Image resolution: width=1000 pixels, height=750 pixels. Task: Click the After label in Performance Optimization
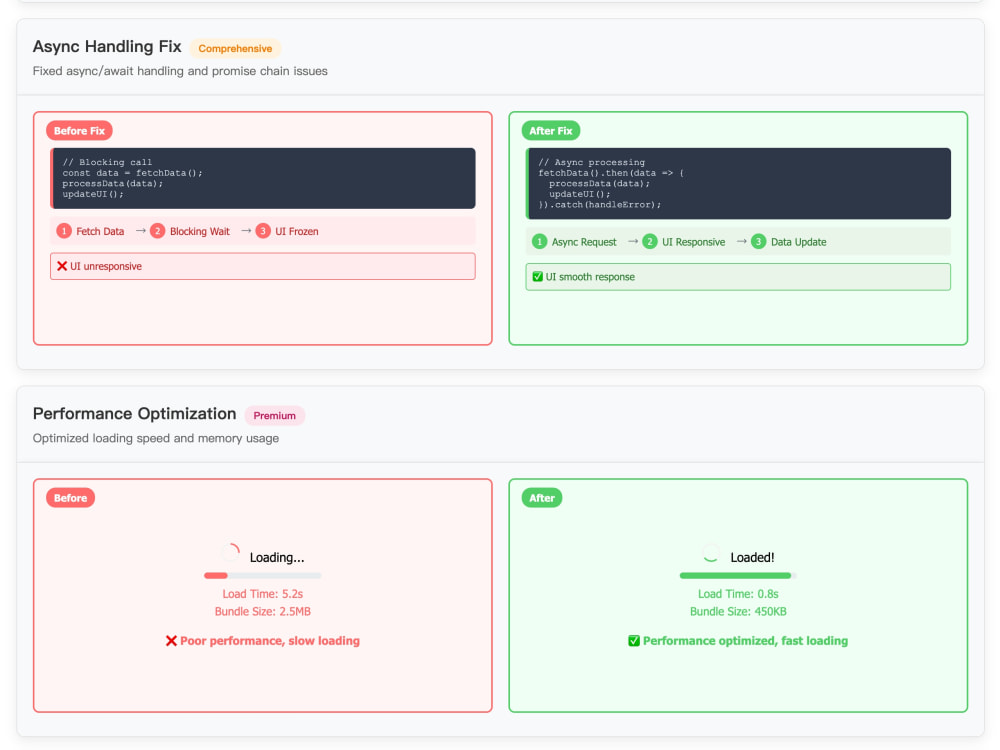[x=541, y=498]
